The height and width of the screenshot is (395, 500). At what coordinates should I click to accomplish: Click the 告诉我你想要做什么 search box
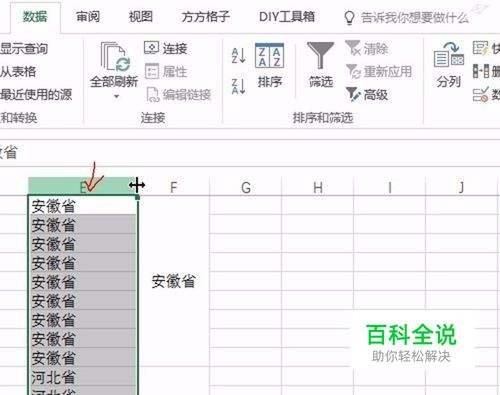415,18
